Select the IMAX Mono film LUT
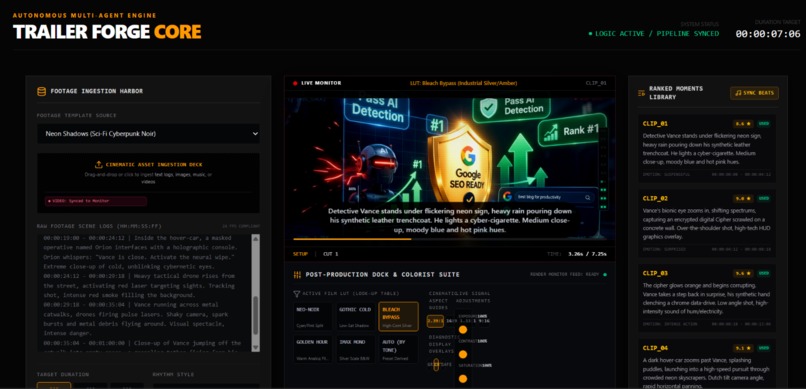The image size is (806, 389). (x=356, y=349)
